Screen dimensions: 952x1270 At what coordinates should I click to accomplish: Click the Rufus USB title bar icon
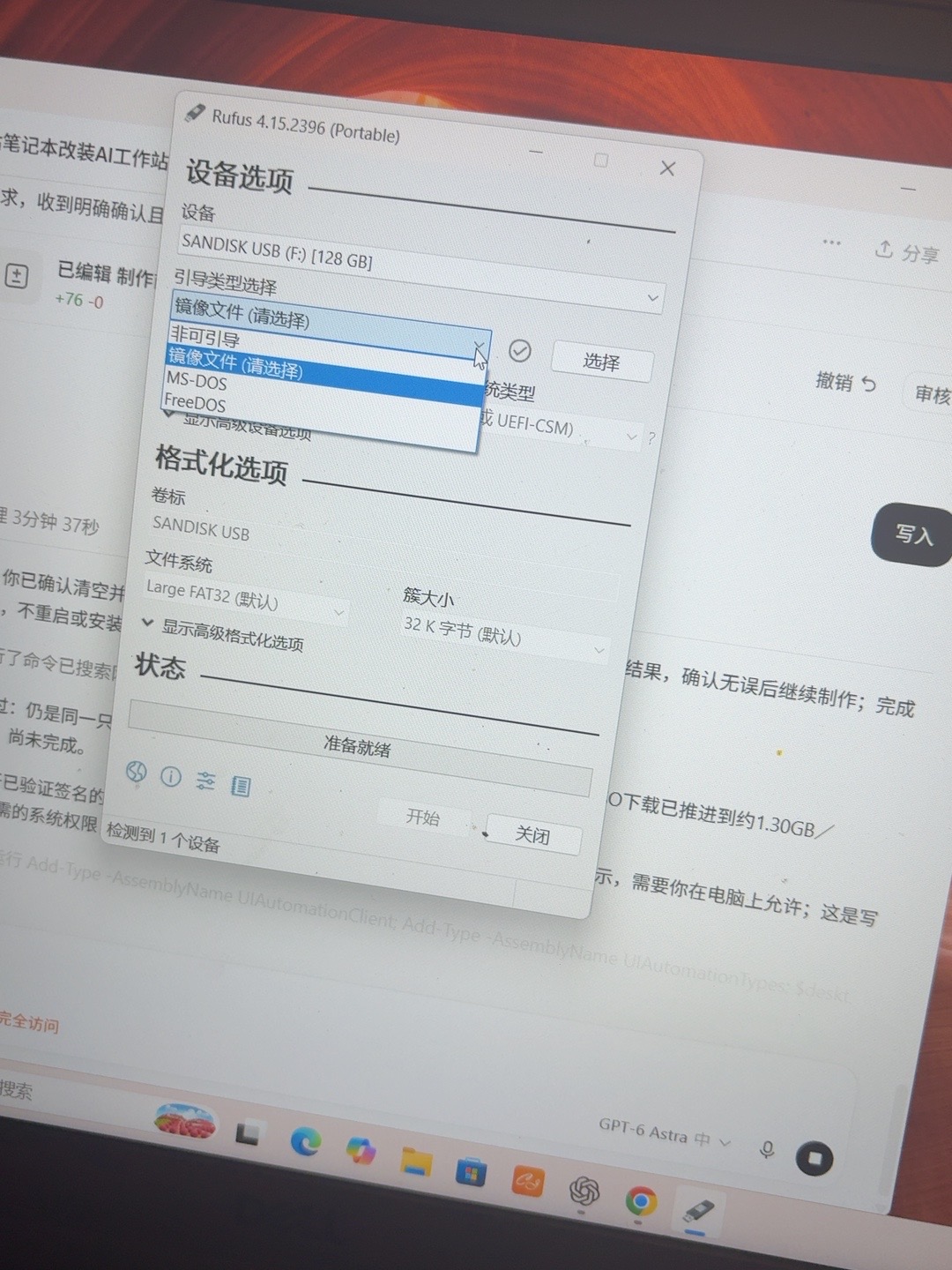click(195, 113)
